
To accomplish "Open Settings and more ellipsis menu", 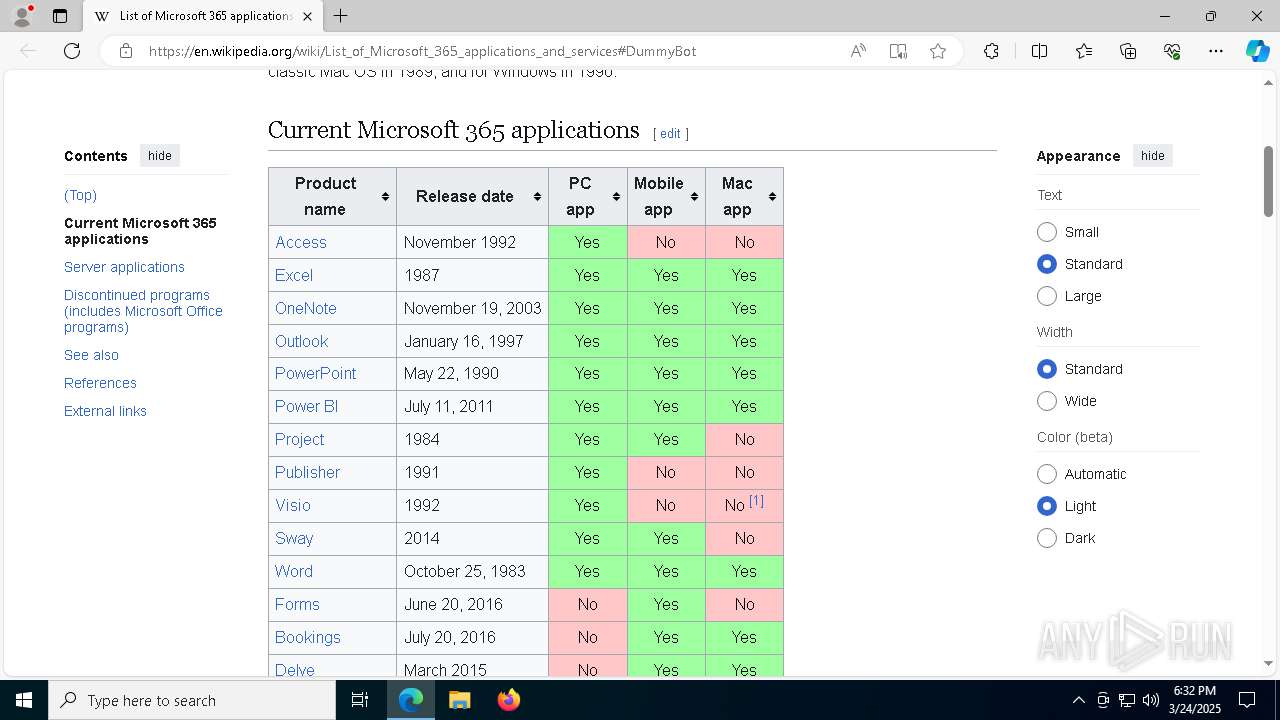I will pyautogui.click(x=1216, y=51).
